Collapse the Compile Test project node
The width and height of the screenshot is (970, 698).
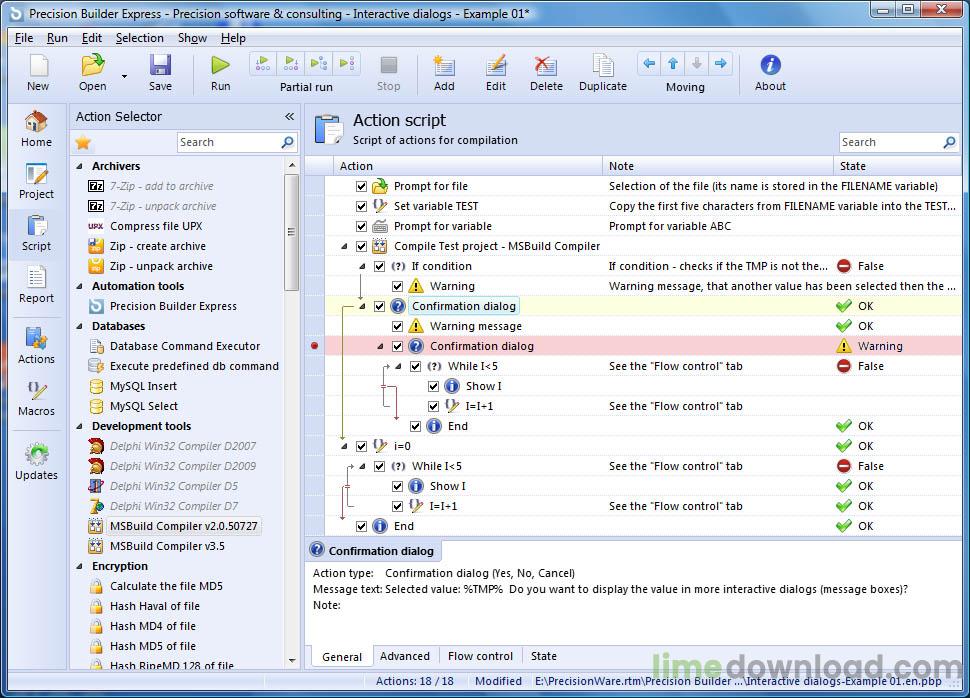pyautogui.click(x=346, y=246)
